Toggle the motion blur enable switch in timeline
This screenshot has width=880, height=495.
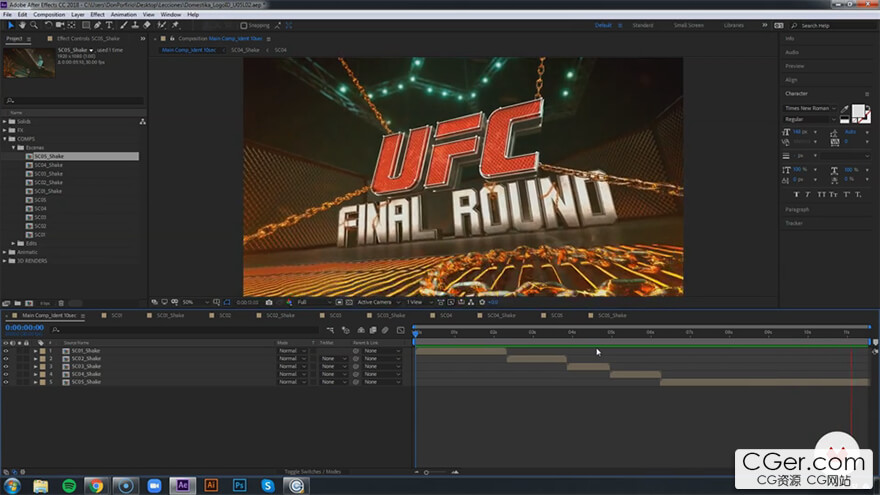385,330
